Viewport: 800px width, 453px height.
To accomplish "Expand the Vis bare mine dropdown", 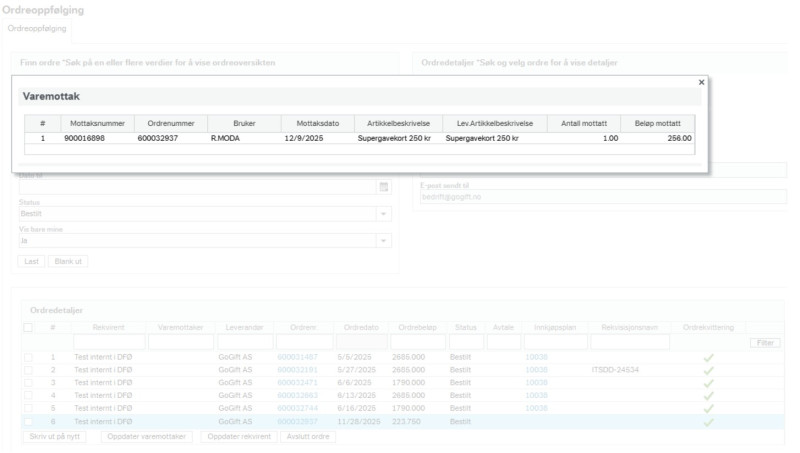I will pos(383,241).
